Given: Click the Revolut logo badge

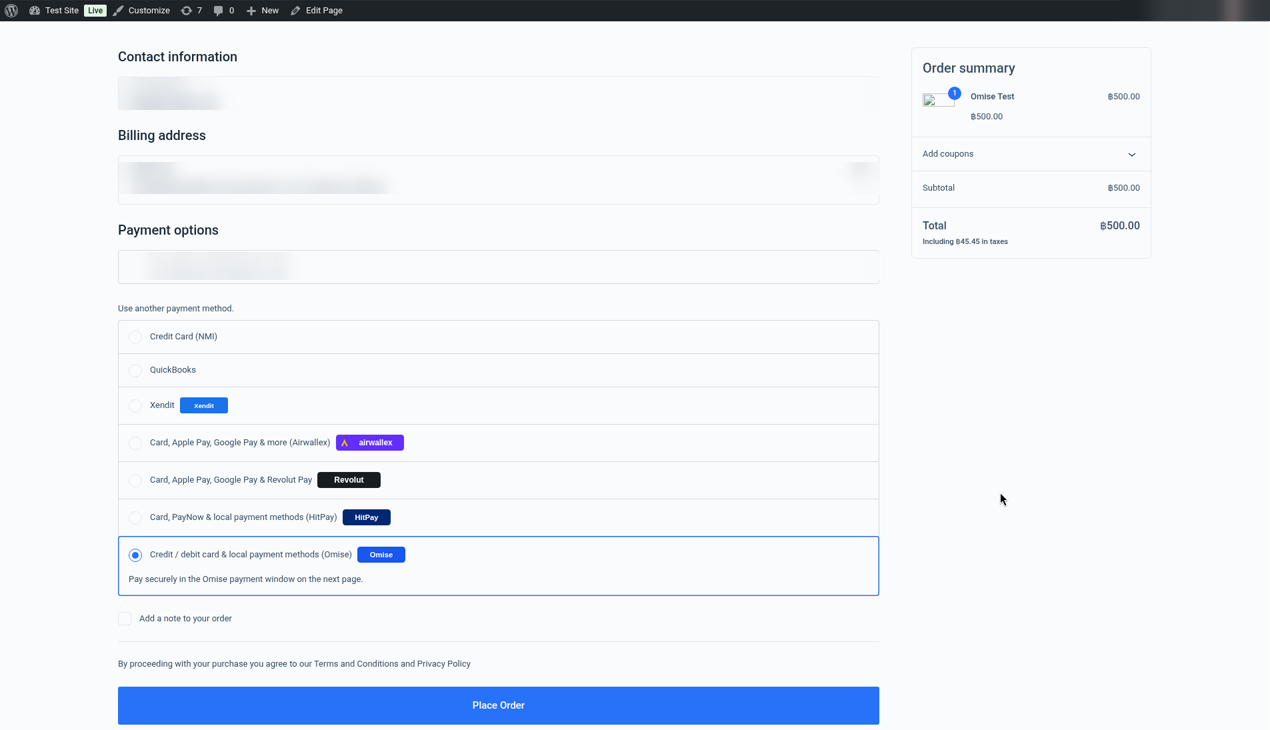Looking at the screenshot, I should tap(349, 480).
